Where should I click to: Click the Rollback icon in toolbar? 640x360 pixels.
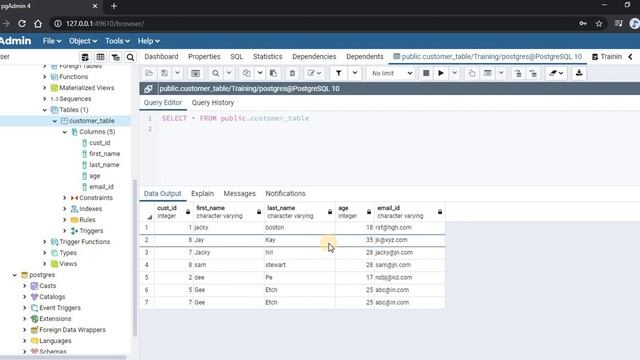(533, 73)
